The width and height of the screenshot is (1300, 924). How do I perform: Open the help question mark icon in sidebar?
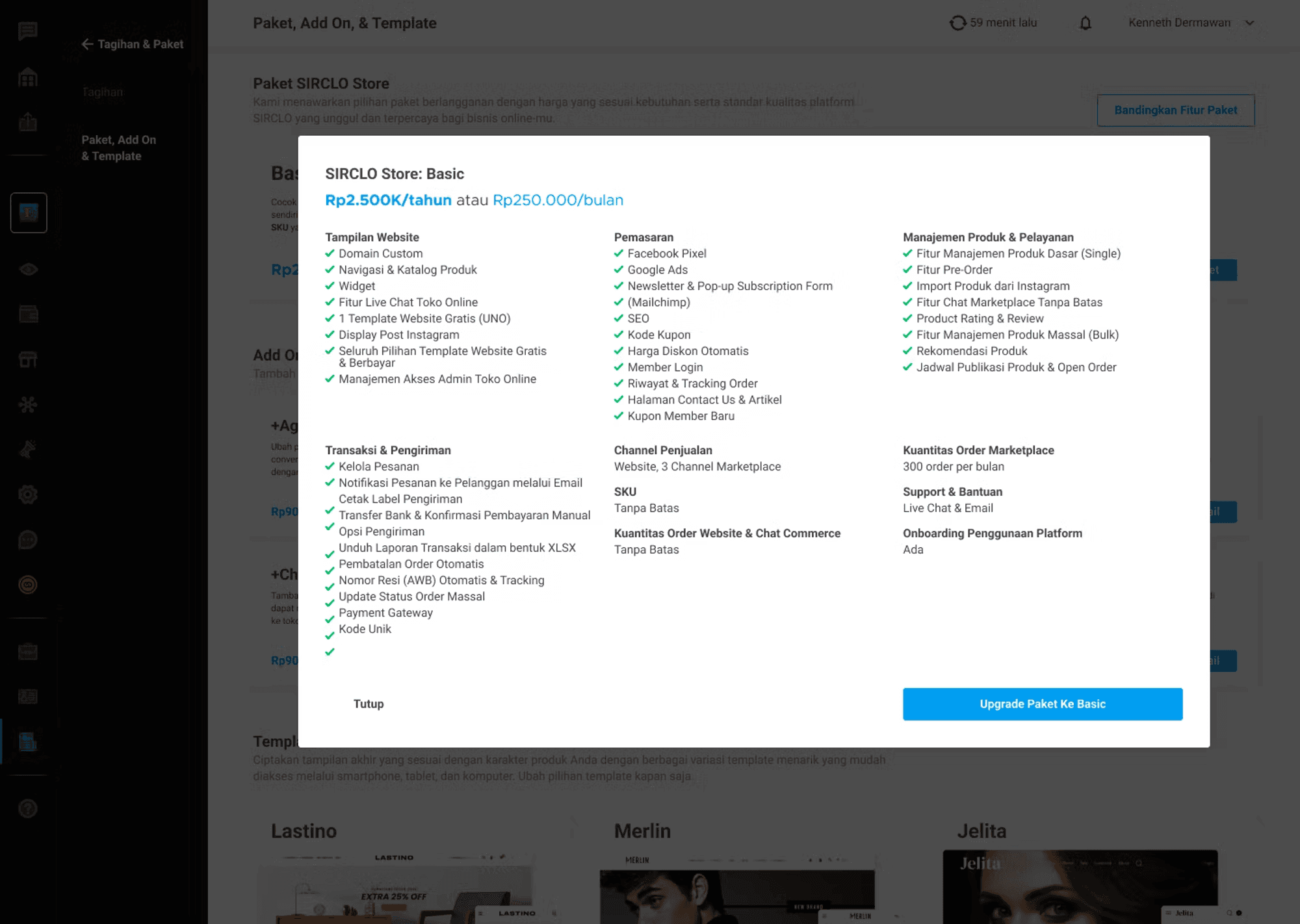[28, 808]
